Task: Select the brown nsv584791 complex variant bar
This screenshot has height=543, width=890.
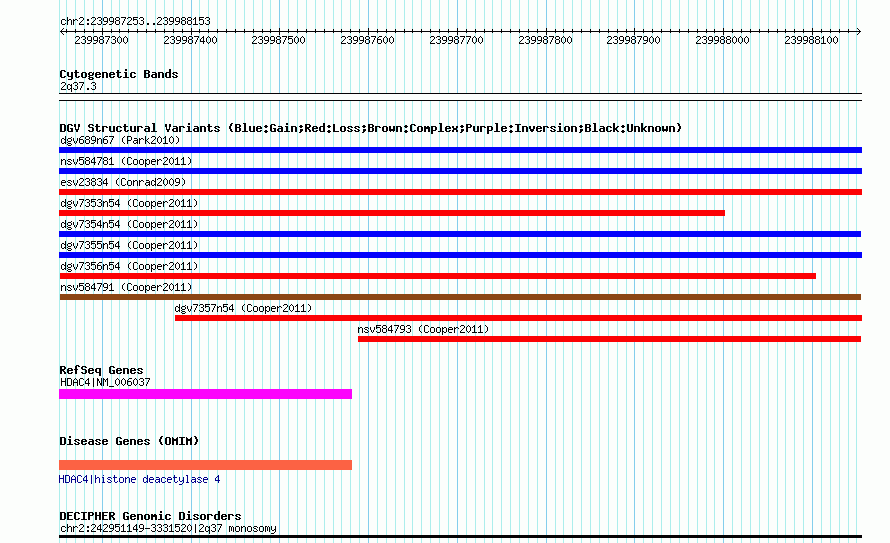Action: 460,297
